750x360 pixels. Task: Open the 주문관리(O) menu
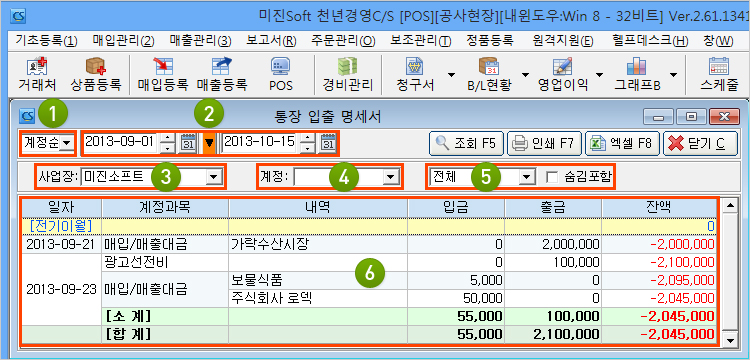pos(343,40)
